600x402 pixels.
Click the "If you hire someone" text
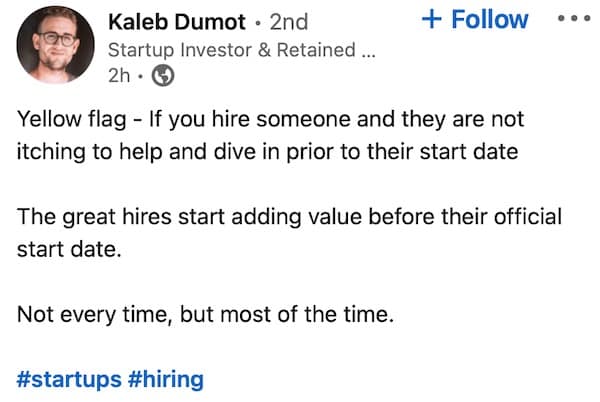click(x=232, y=120)
